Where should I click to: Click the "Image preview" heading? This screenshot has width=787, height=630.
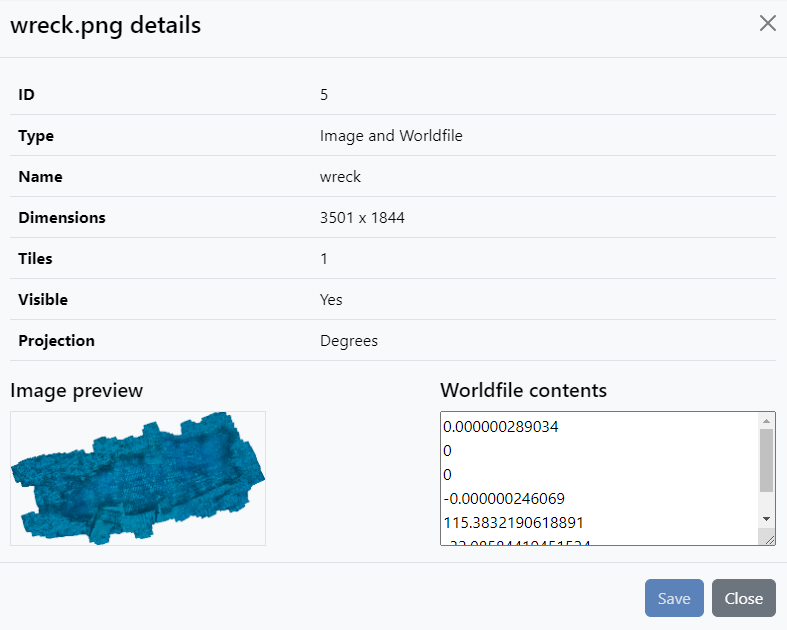(76, 390)
